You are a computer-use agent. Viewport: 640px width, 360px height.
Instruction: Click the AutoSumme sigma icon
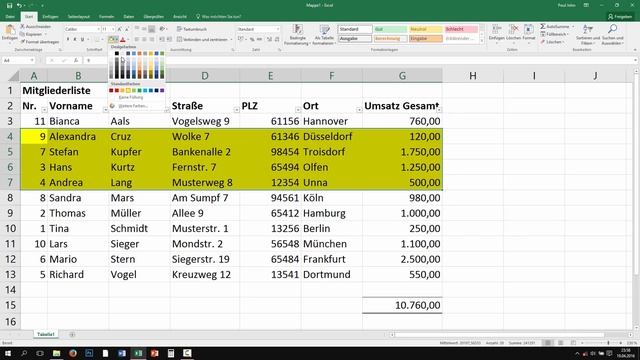pos(543,27)
